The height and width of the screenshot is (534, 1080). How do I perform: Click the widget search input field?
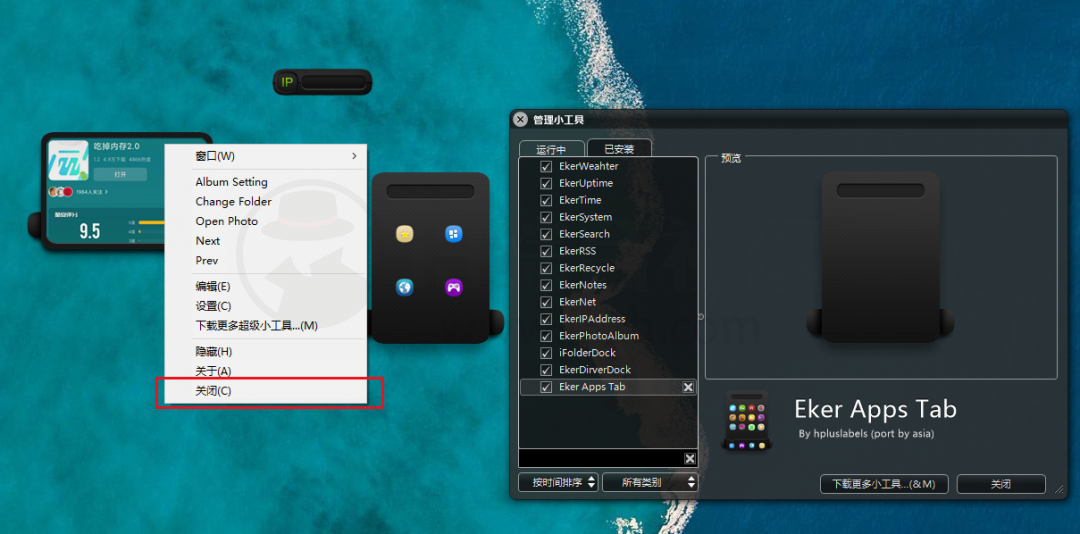point(601,459)
